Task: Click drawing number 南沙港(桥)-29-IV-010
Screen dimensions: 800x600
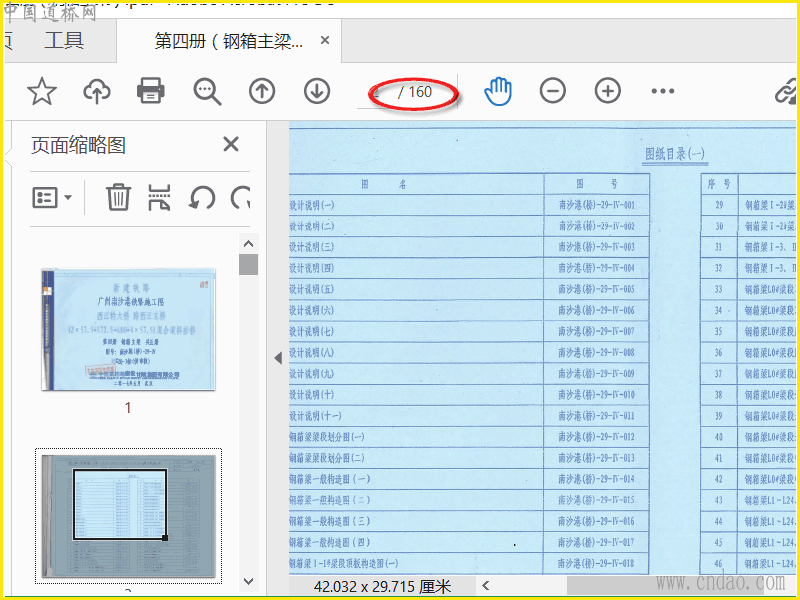Action: tap(596, 395)
